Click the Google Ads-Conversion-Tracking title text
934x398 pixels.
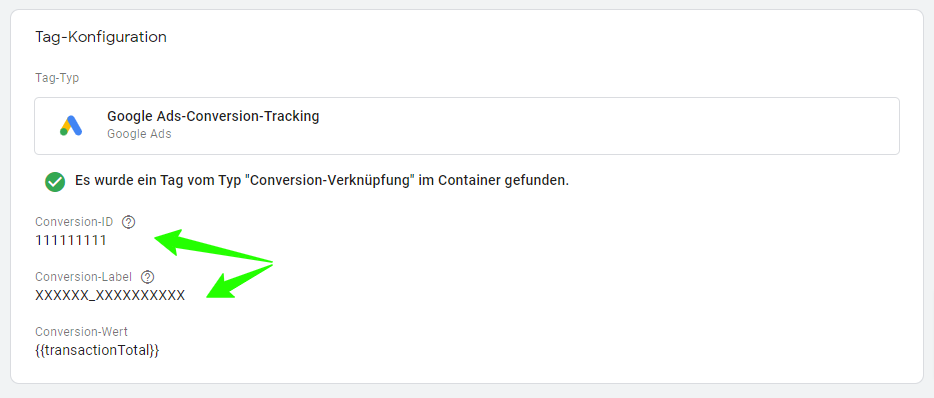(x=213, y=116)
